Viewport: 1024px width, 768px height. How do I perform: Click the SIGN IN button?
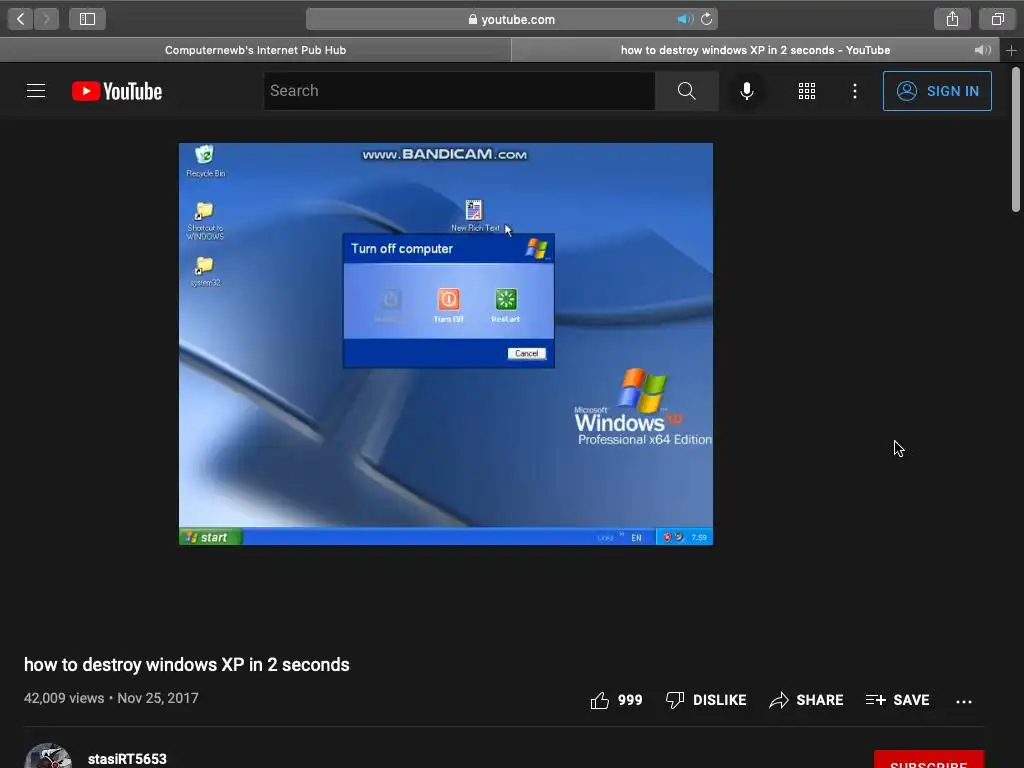pos(937,91)
